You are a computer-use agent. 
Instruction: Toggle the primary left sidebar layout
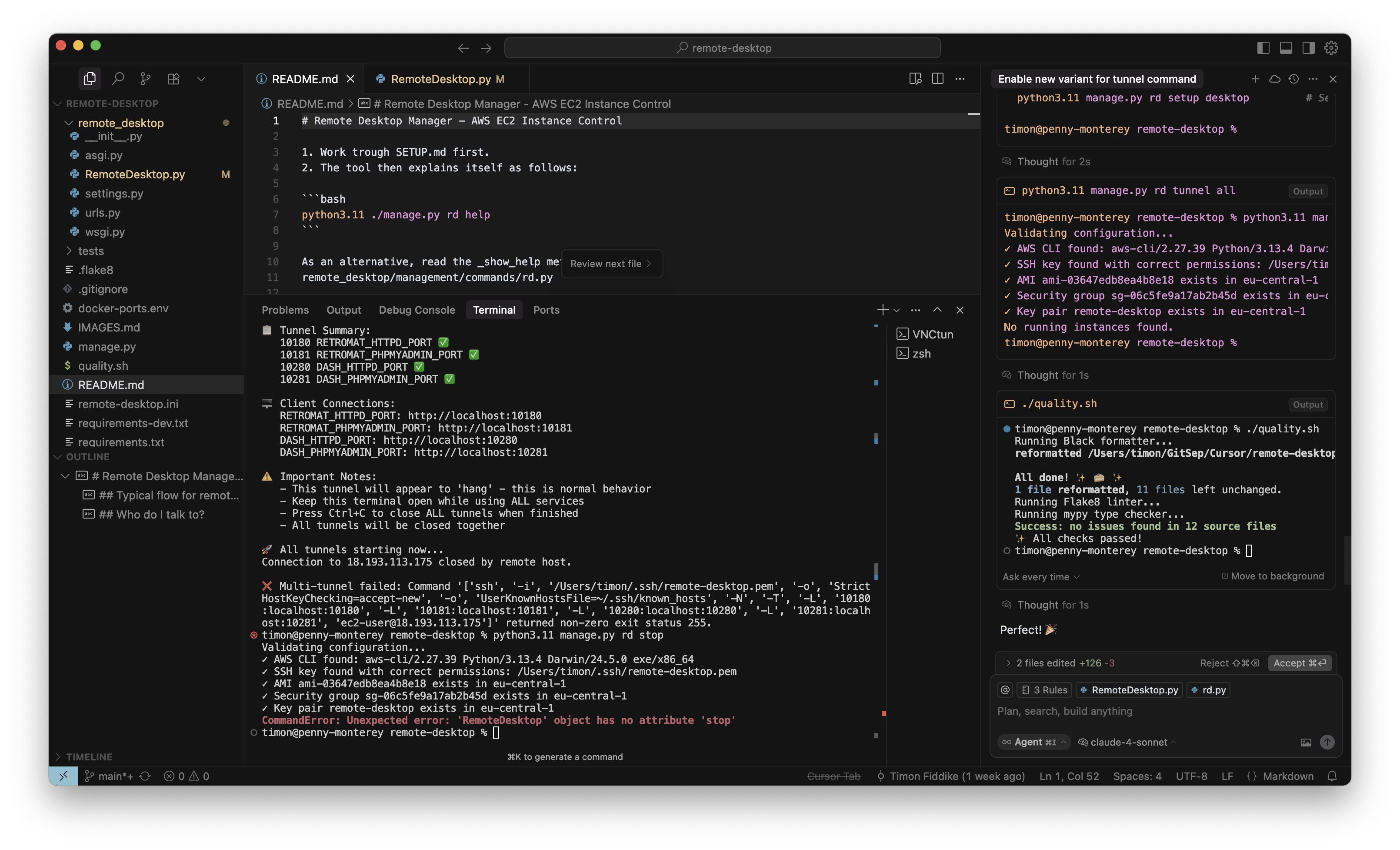[1263, 48]
